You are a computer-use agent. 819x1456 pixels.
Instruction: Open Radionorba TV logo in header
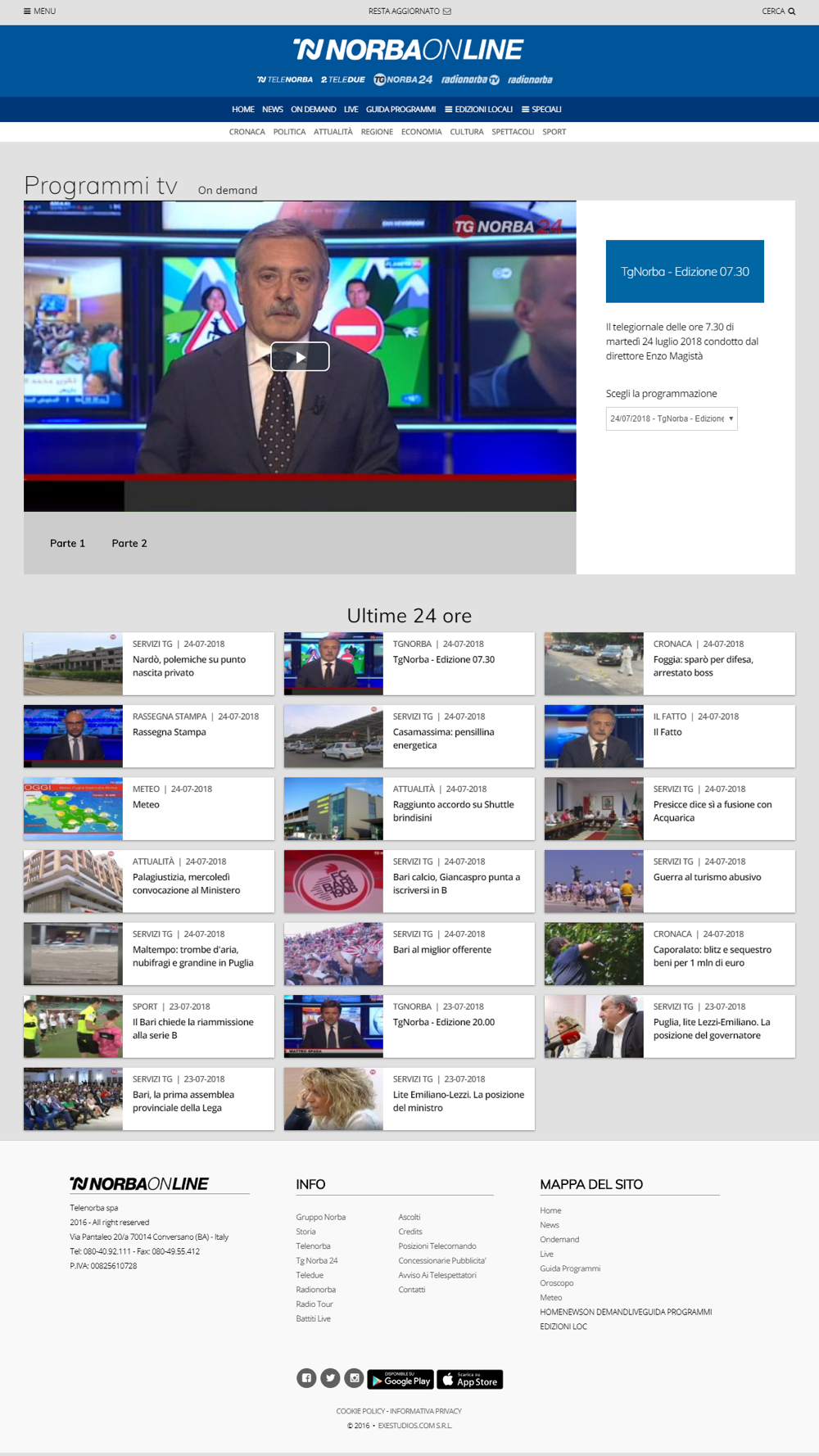[470, 79]
